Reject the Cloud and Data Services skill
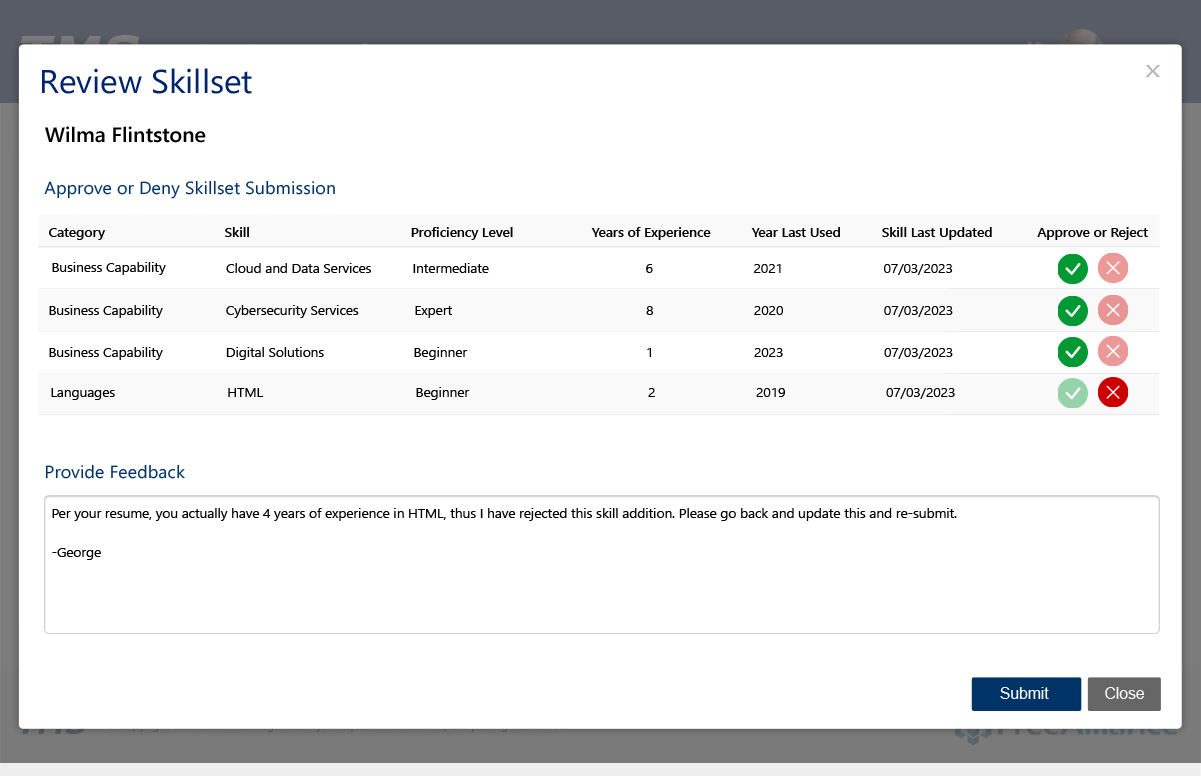 tap(1112, 269)
